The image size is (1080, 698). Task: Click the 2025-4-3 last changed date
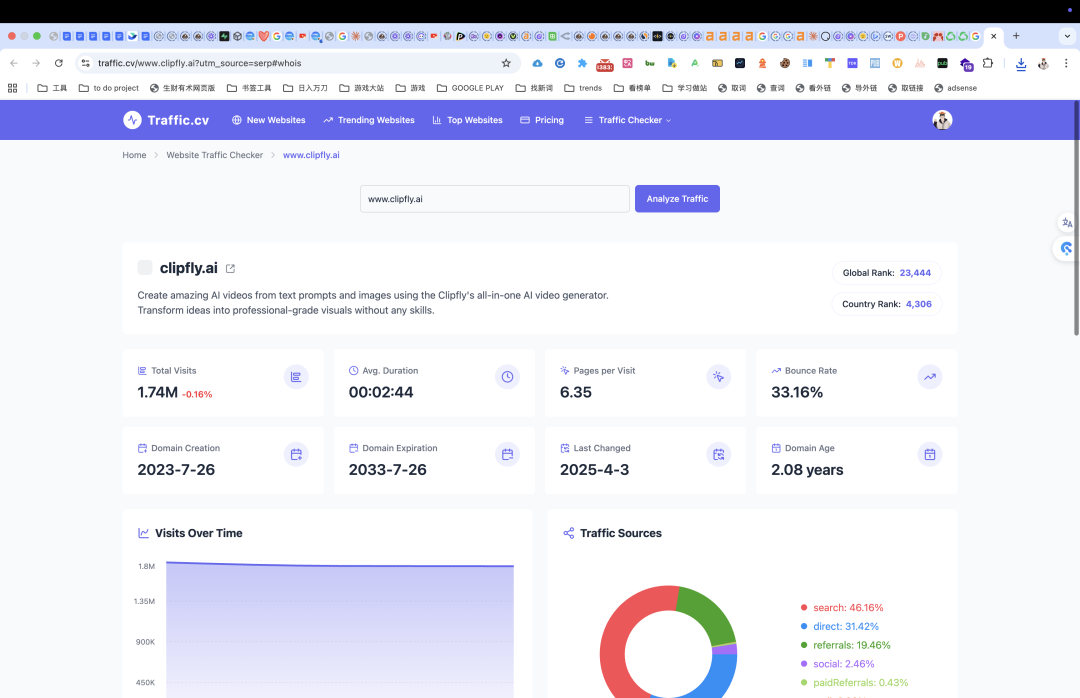tap(594, 470)
